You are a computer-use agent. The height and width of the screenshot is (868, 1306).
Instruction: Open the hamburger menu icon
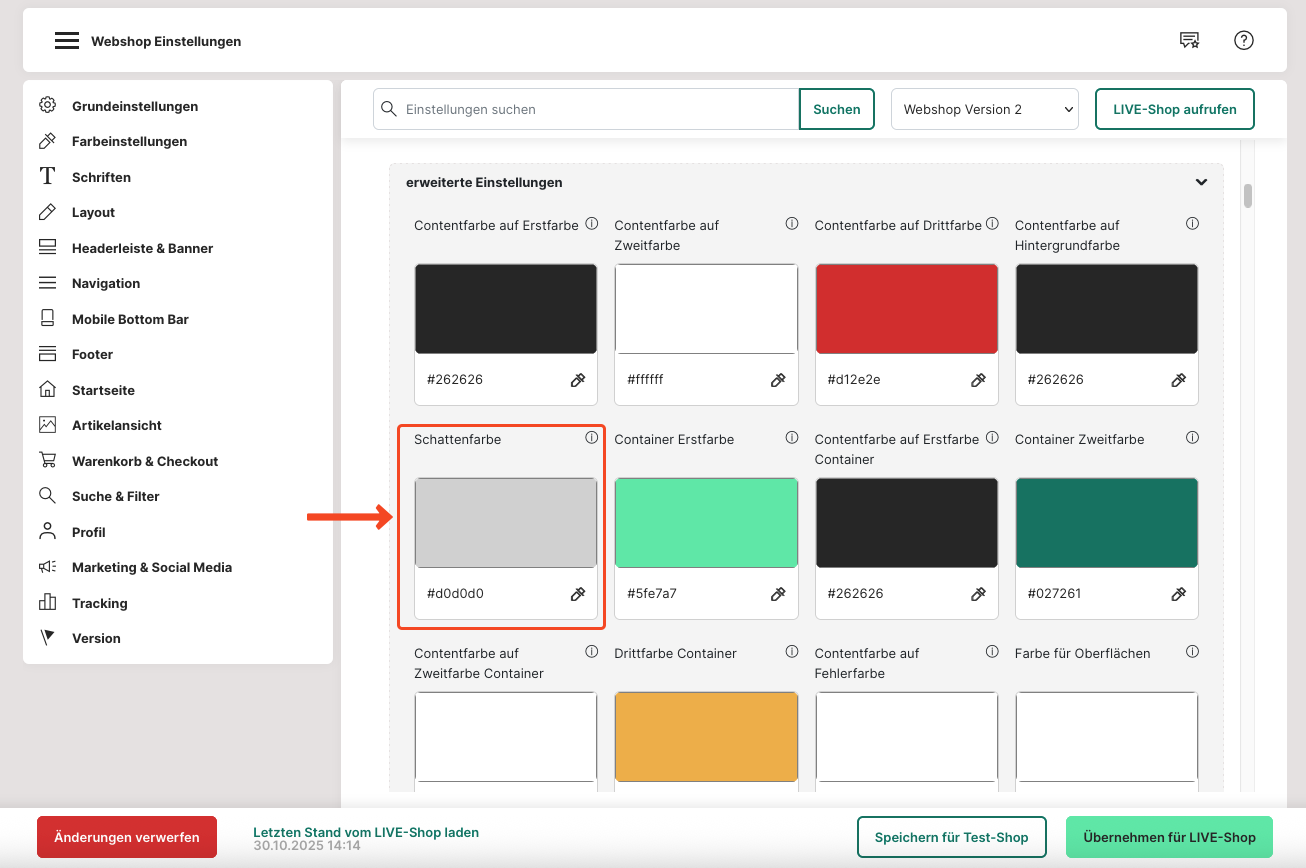(66, 41)
